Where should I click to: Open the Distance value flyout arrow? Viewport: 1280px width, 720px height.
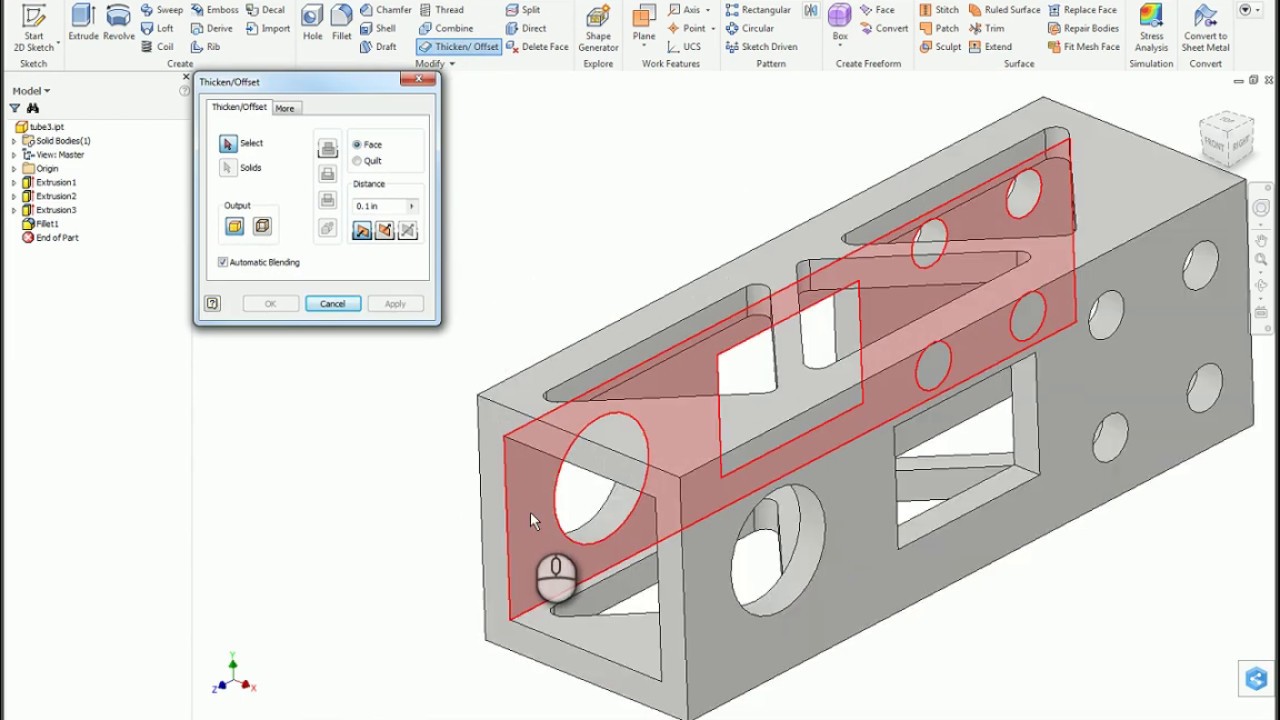[411, 206]
